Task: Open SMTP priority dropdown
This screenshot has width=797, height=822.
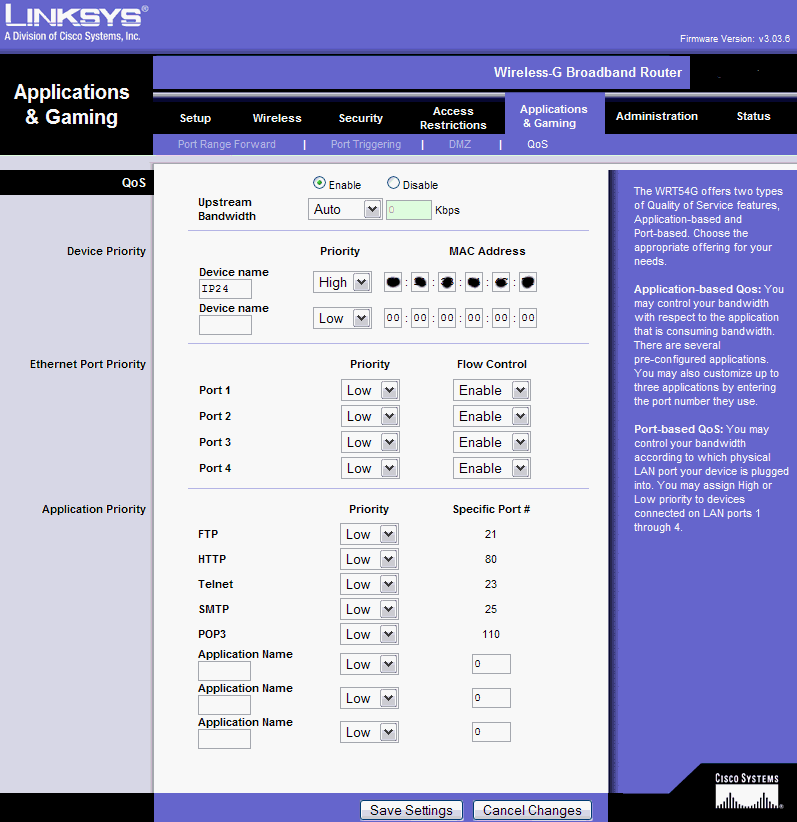Action: click(369, 609)
